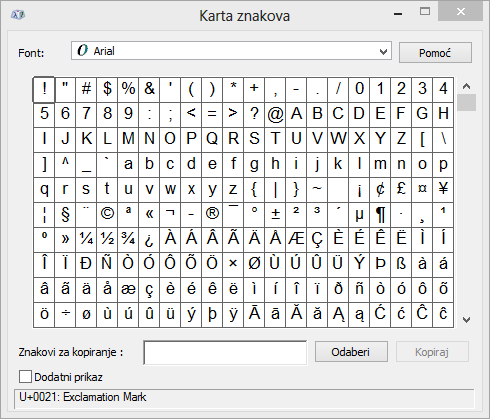Enable the Dodatni prikaz checkbox
Image resolution: width=490 pixels, height=419 pixels.
(x=25, y=377)
